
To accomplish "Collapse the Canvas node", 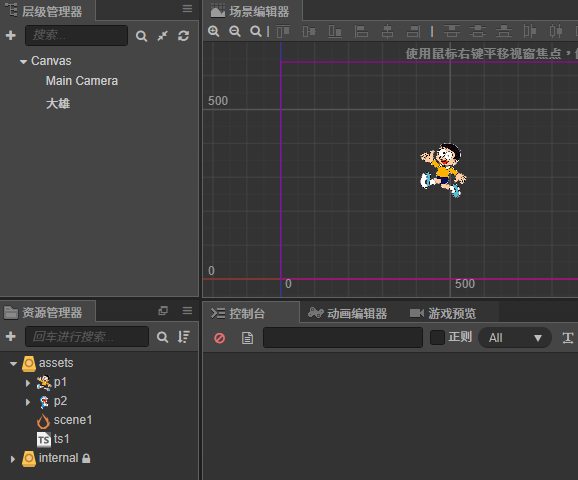I will coord(23,62).
